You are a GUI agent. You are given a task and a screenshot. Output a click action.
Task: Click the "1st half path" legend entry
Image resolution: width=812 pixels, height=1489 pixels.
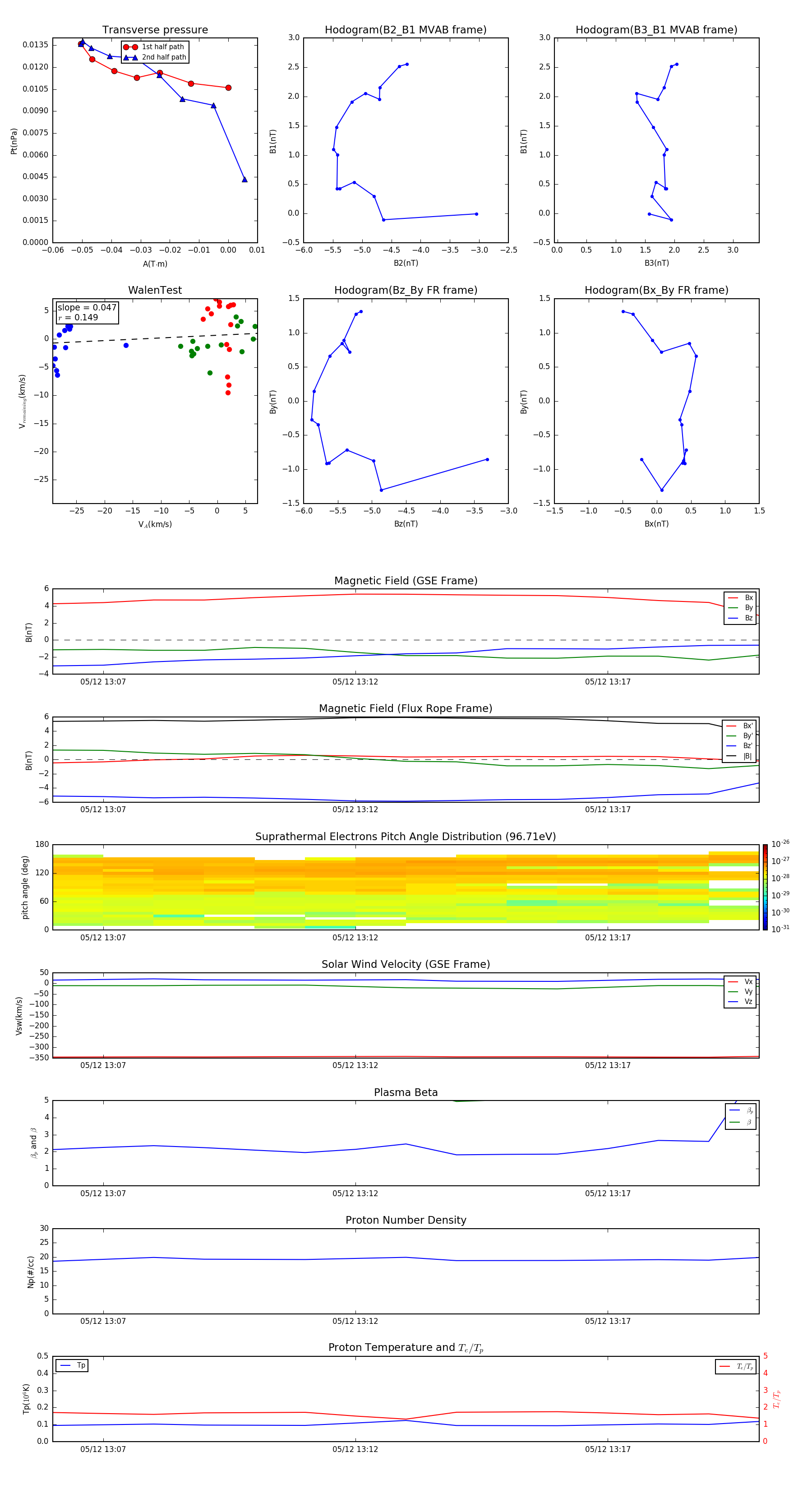coord(154,47)
